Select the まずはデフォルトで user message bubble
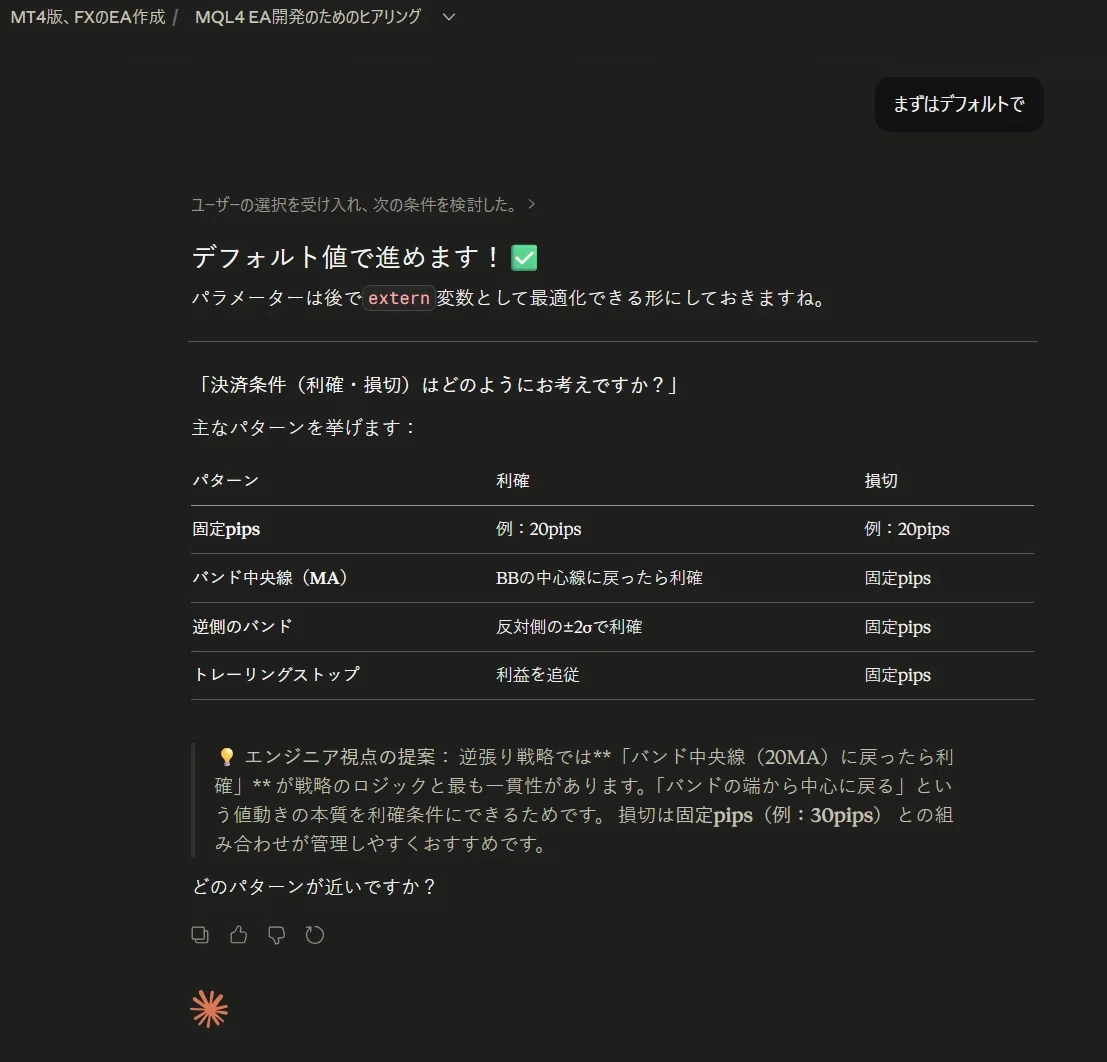1107x1062 pixels. coord(959,105)
